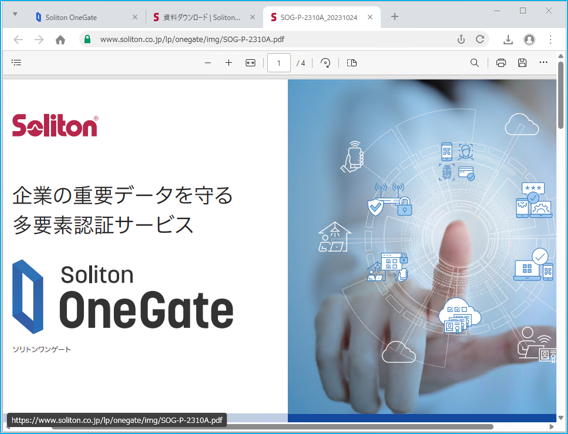Go to the browser home page

(60, 39)
